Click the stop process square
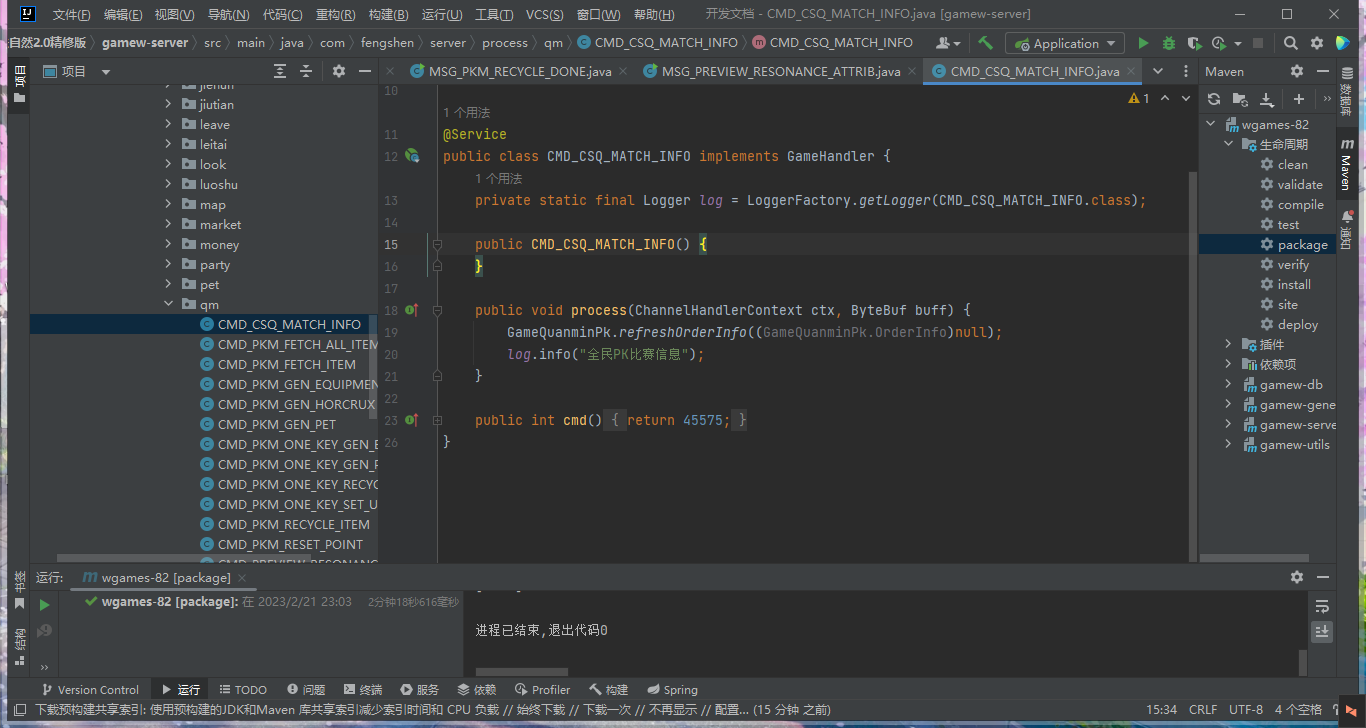1366x728 pixels. click(1258, 43)
